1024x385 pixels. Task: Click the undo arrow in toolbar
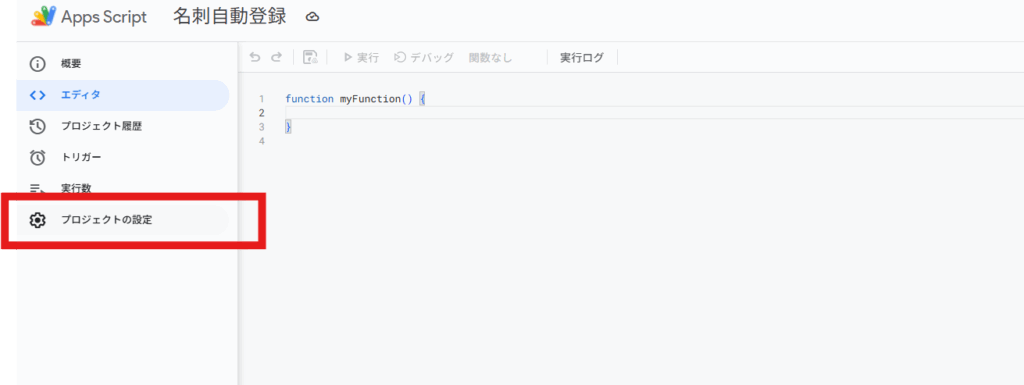coord(255,57)
